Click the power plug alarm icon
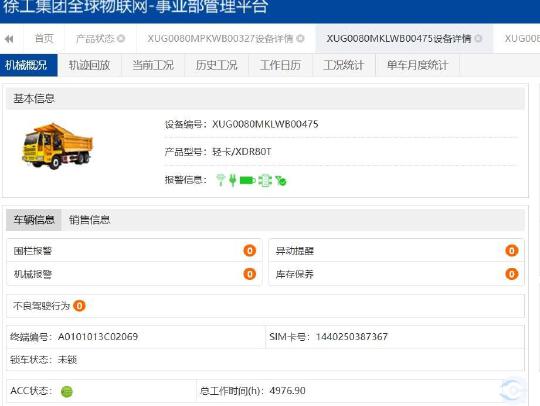Screen dimensions: 540x406 click(232, 180)
